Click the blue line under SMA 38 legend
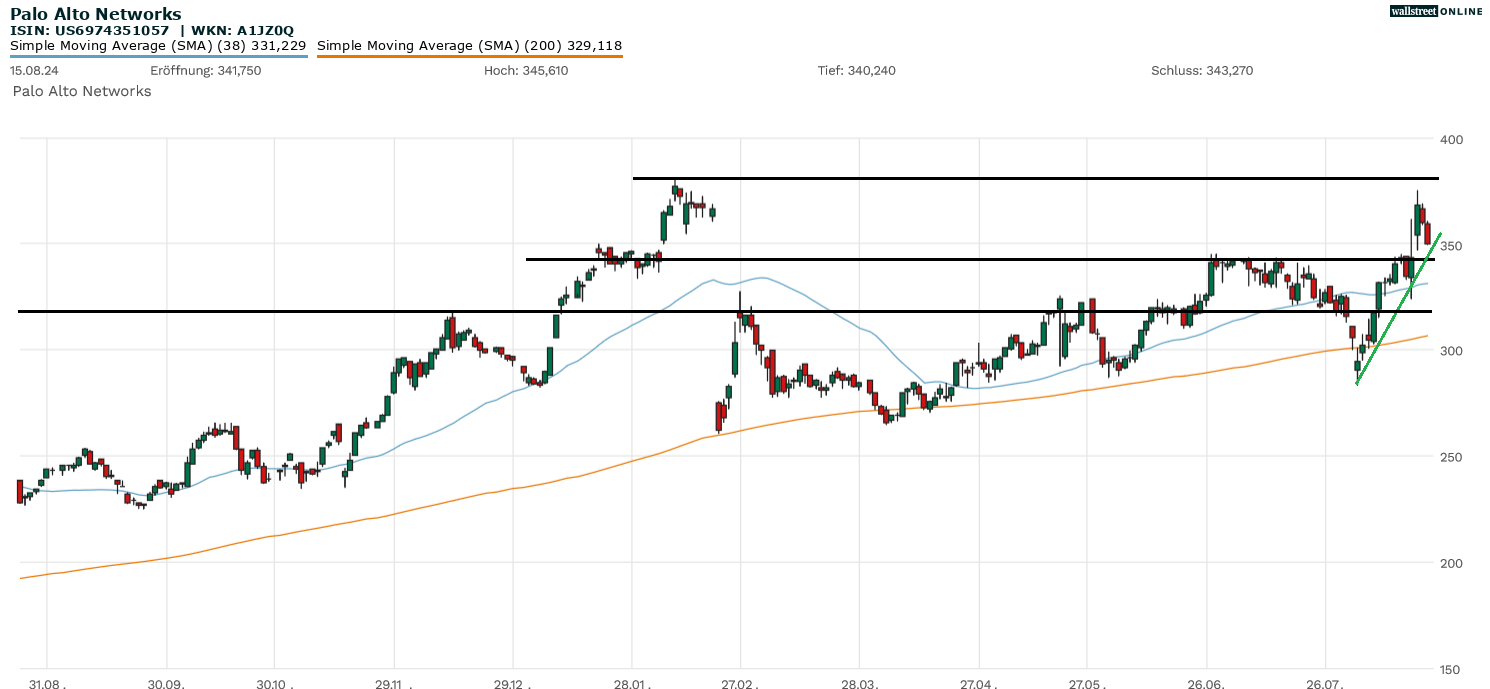Image resolution: width=1490 pixels, height=689 pixels. [158, 57]
